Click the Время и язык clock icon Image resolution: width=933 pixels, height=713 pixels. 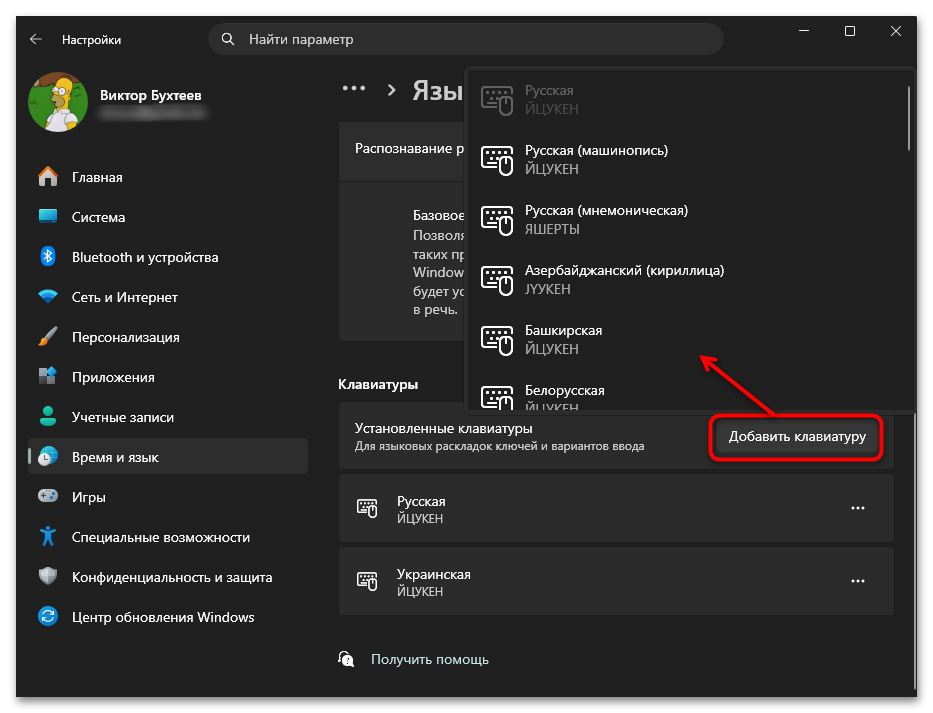48,456
